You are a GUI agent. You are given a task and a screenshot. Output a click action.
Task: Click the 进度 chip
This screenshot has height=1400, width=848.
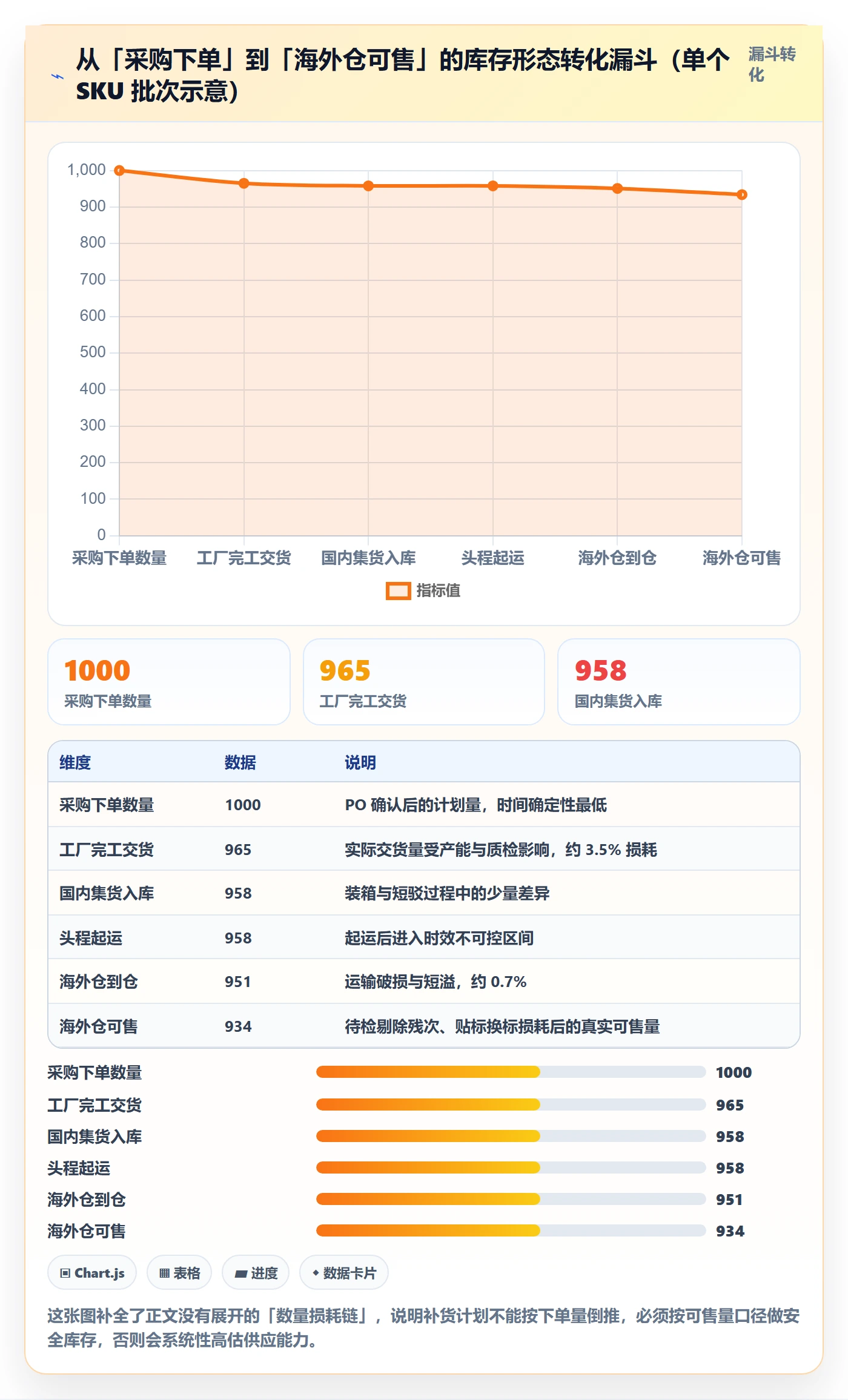(x=256, y=1273)
